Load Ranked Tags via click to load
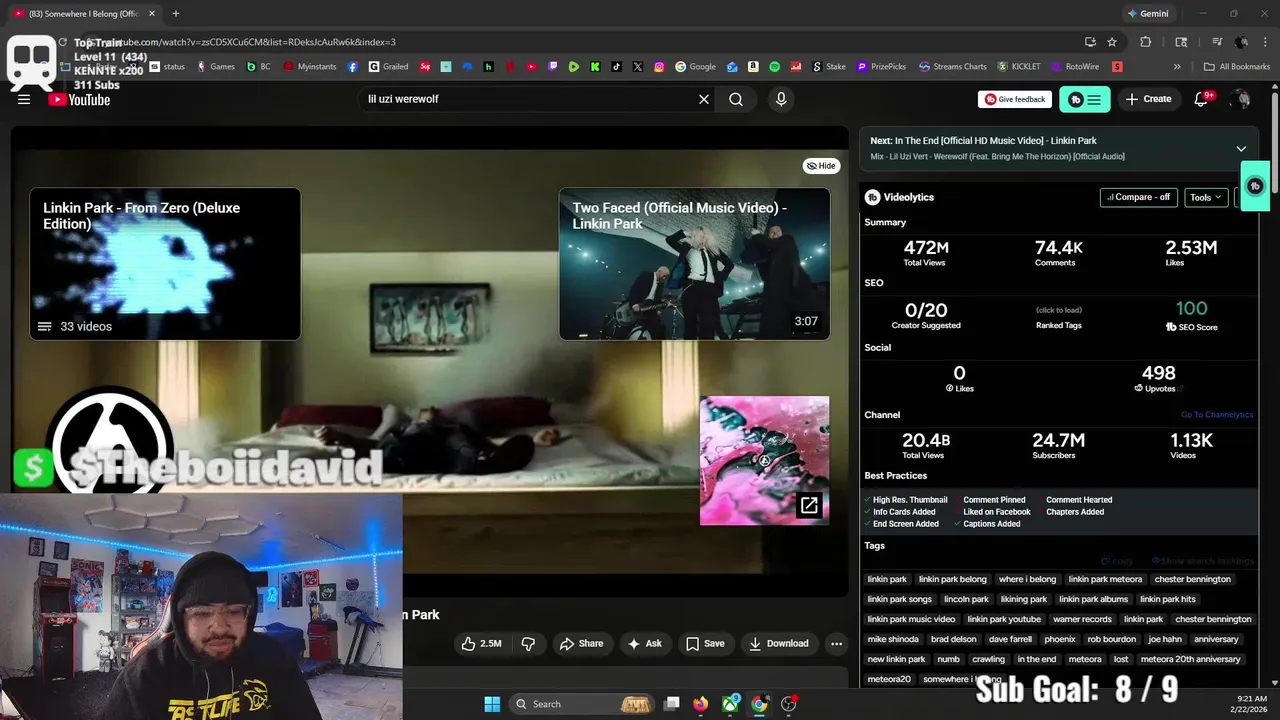The width and height of the screenshot is (1280, 720). tap(1059, 310)
